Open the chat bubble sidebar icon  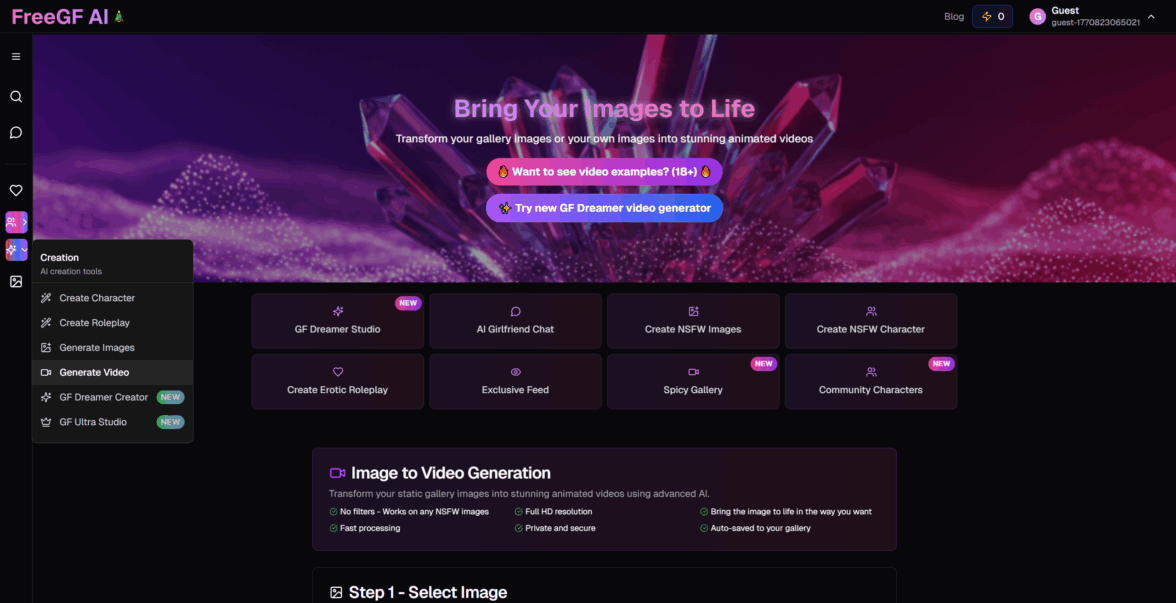tap(16, 133)
